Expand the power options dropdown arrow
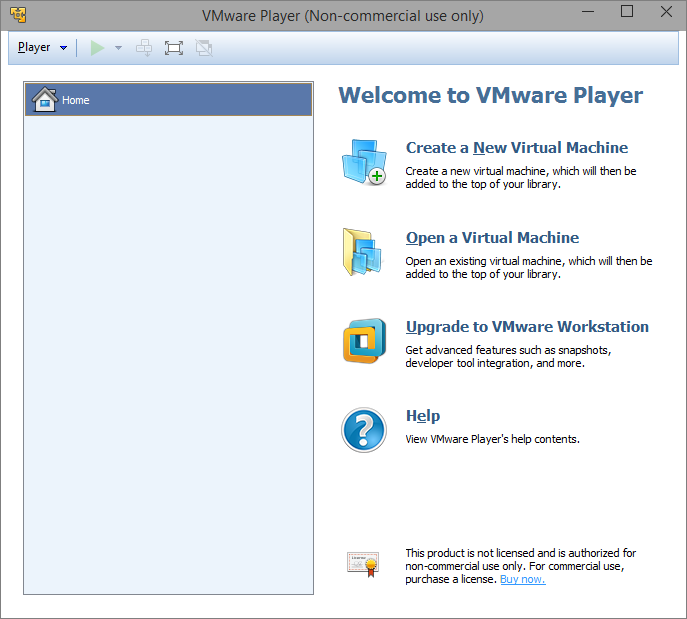This screenshot has width=687, height=619. [x=118, y=48]
